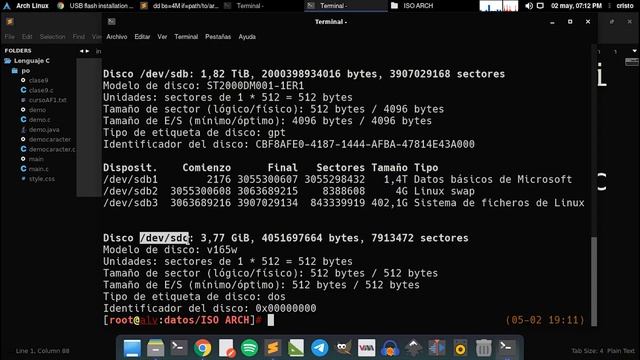Open File menu in Sublime Text
The height and width of the screenshot is (360, 640).
tap(9, 37)
